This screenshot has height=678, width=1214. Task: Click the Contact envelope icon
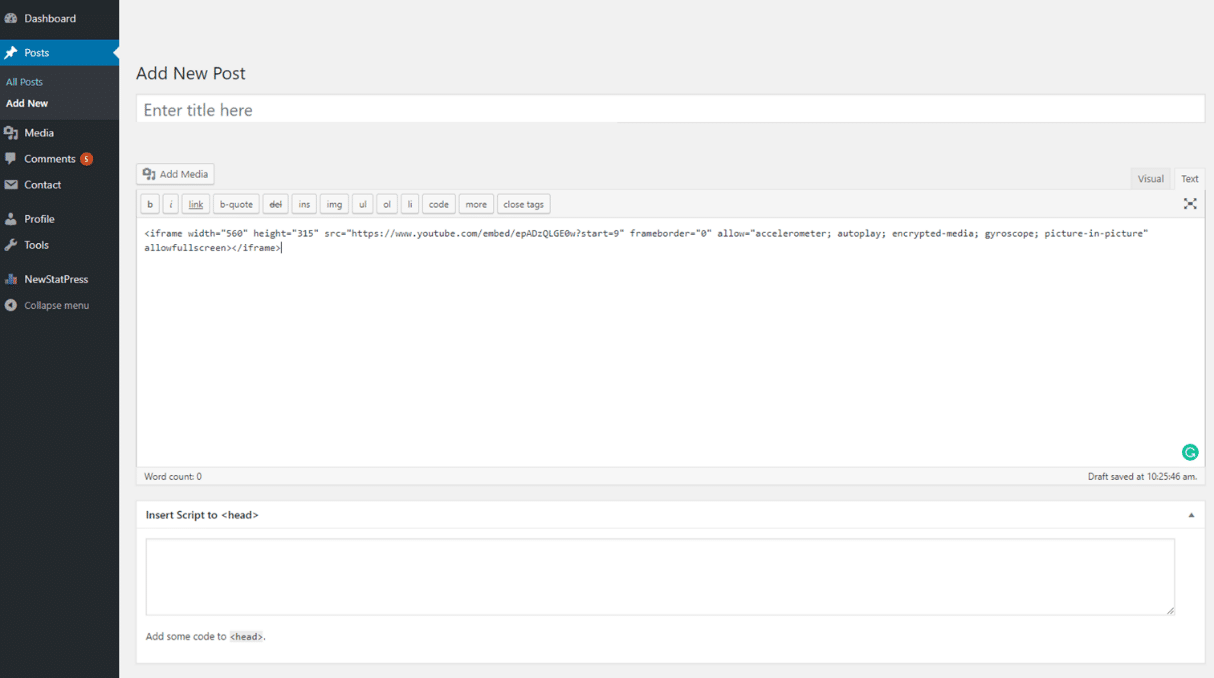coord(11,185)
